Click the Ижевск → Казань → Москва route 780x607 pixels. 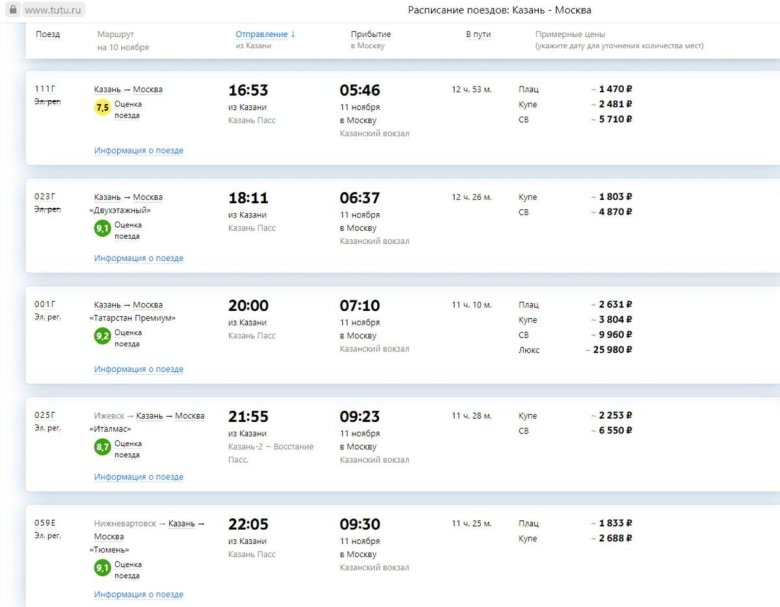tap(149, 416)
